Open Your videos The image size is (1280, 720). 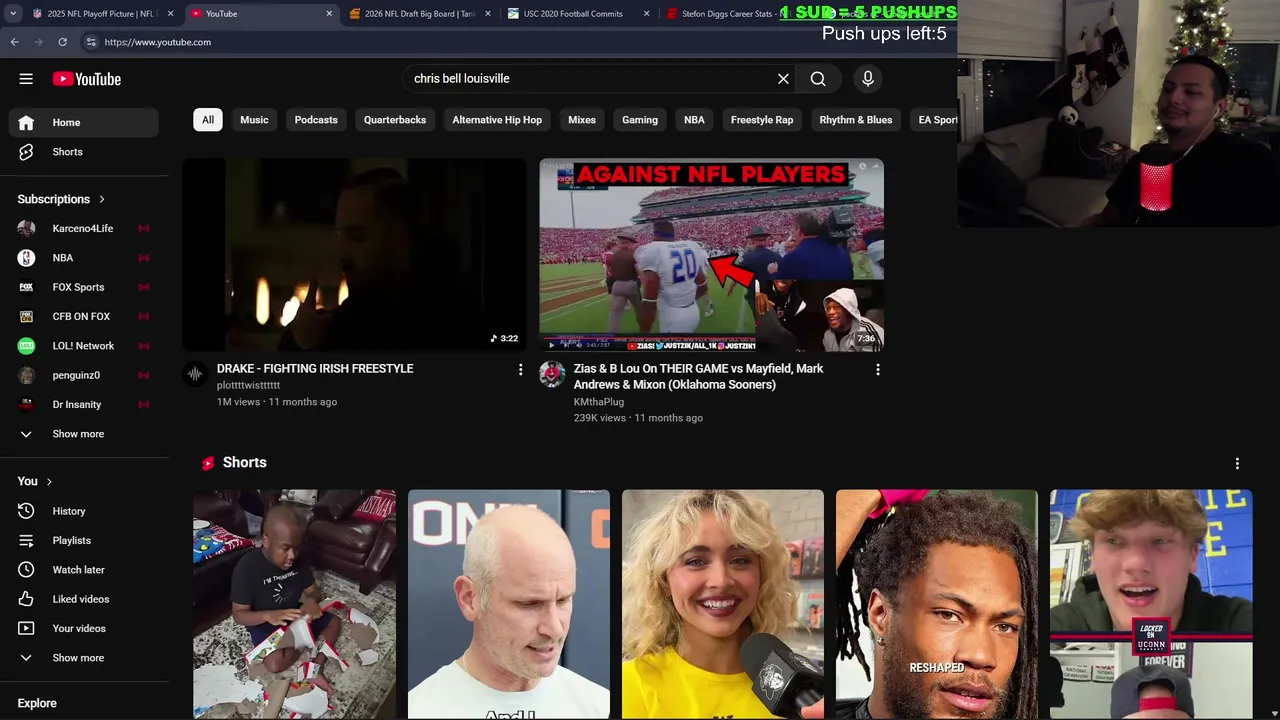point(84,628)
